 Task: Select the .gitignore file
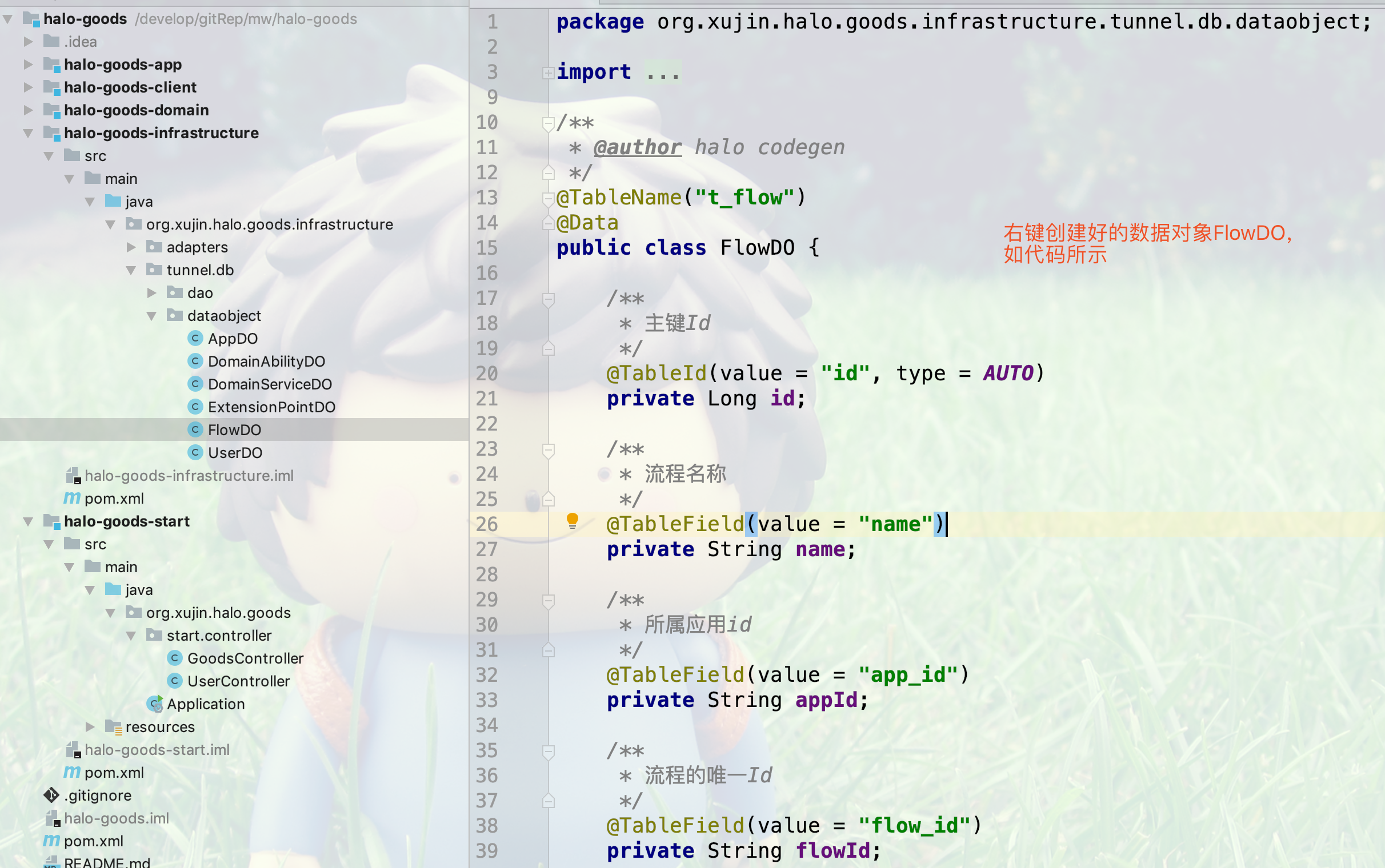98,795
